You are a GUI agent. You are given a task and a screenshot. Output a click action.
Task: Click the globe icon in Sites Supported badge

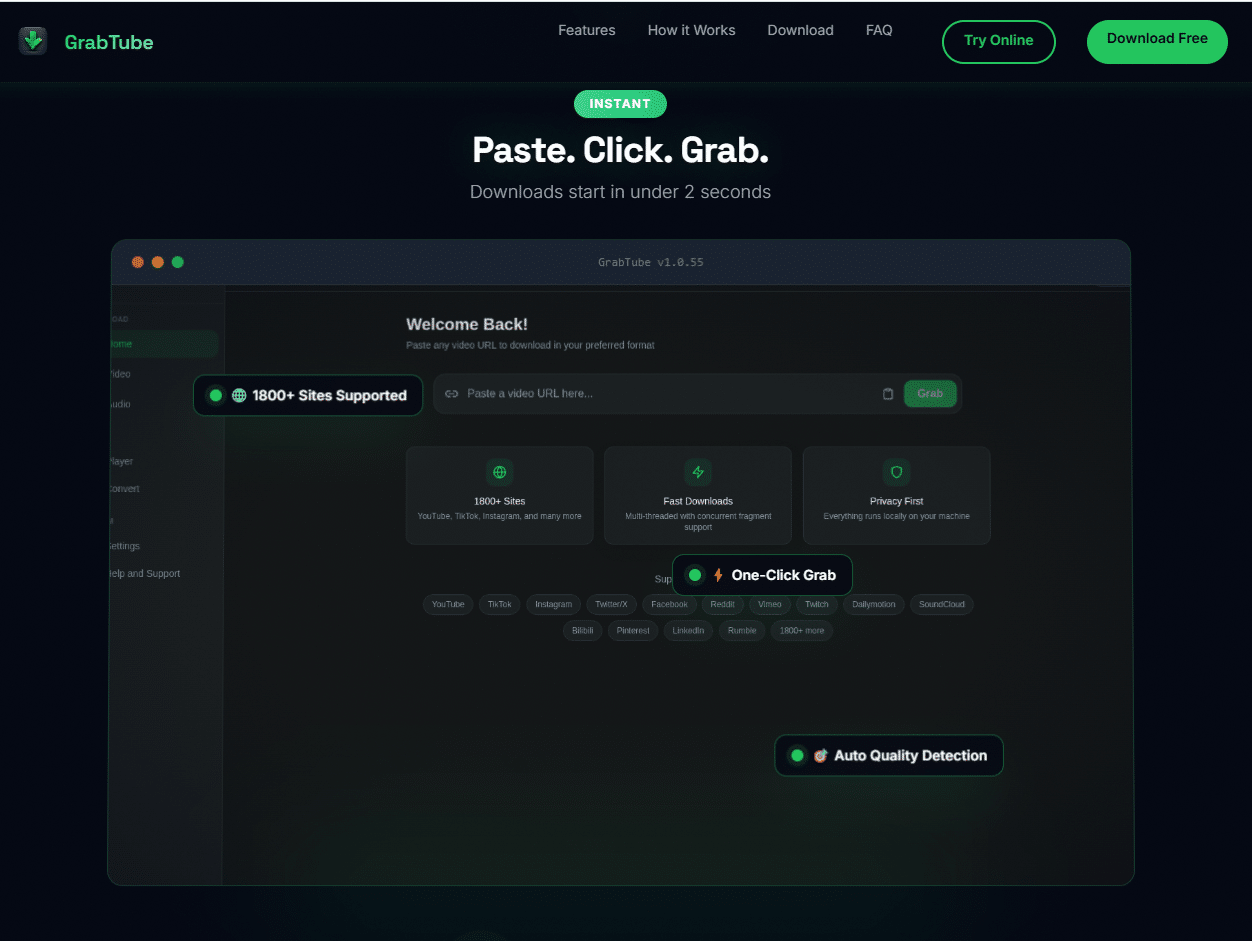coord(239,396)
